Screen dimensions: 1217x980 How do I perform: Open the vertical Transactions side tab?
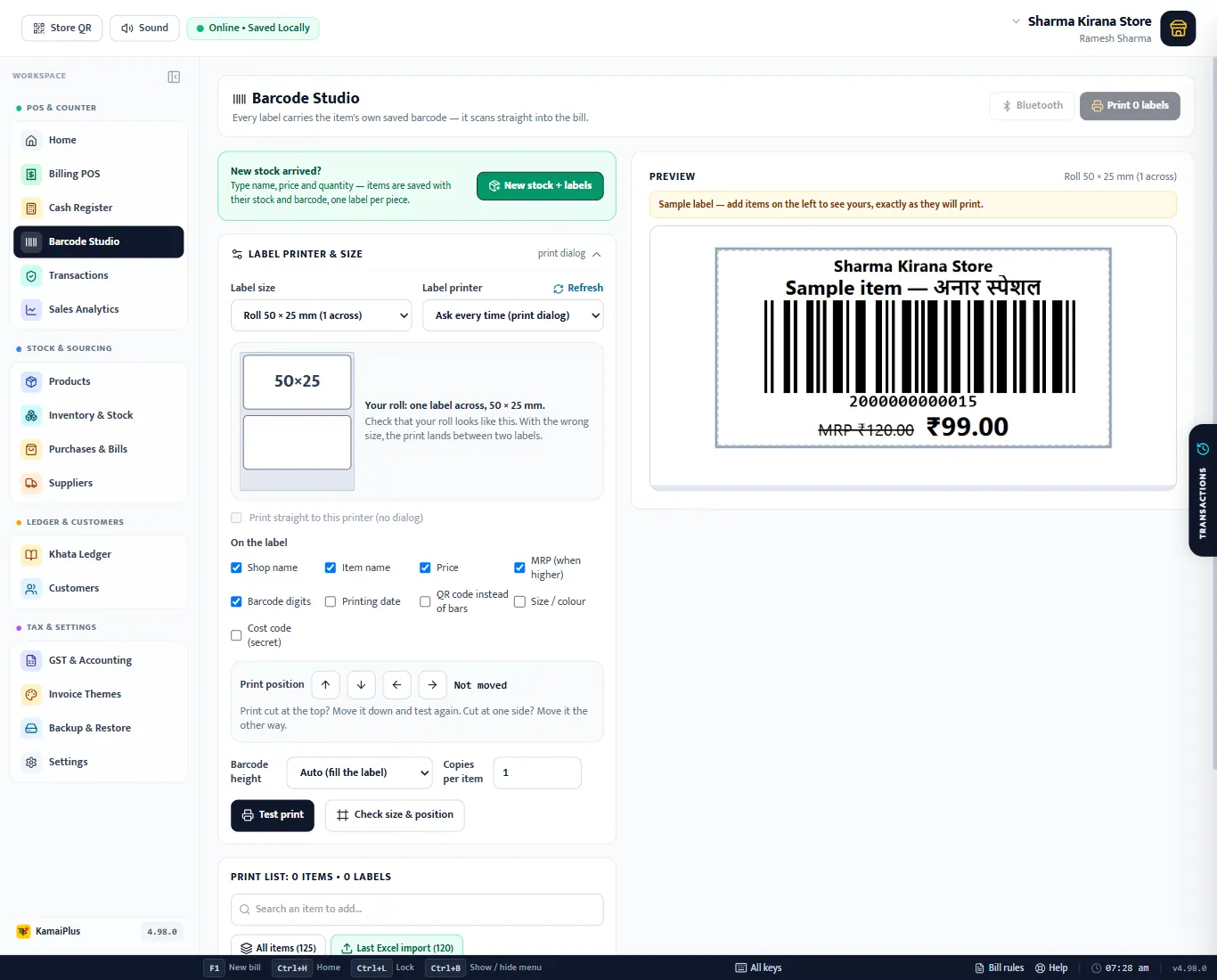click(x=1203, y=491)
